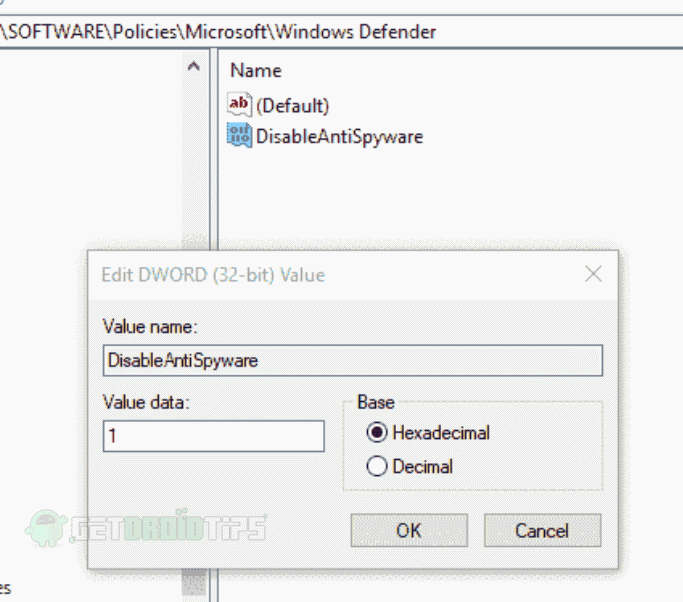Viewport: 683px width, 602px height.
Task: Cancel the Edit DWORD dialog
Action: tap(542, 530)
